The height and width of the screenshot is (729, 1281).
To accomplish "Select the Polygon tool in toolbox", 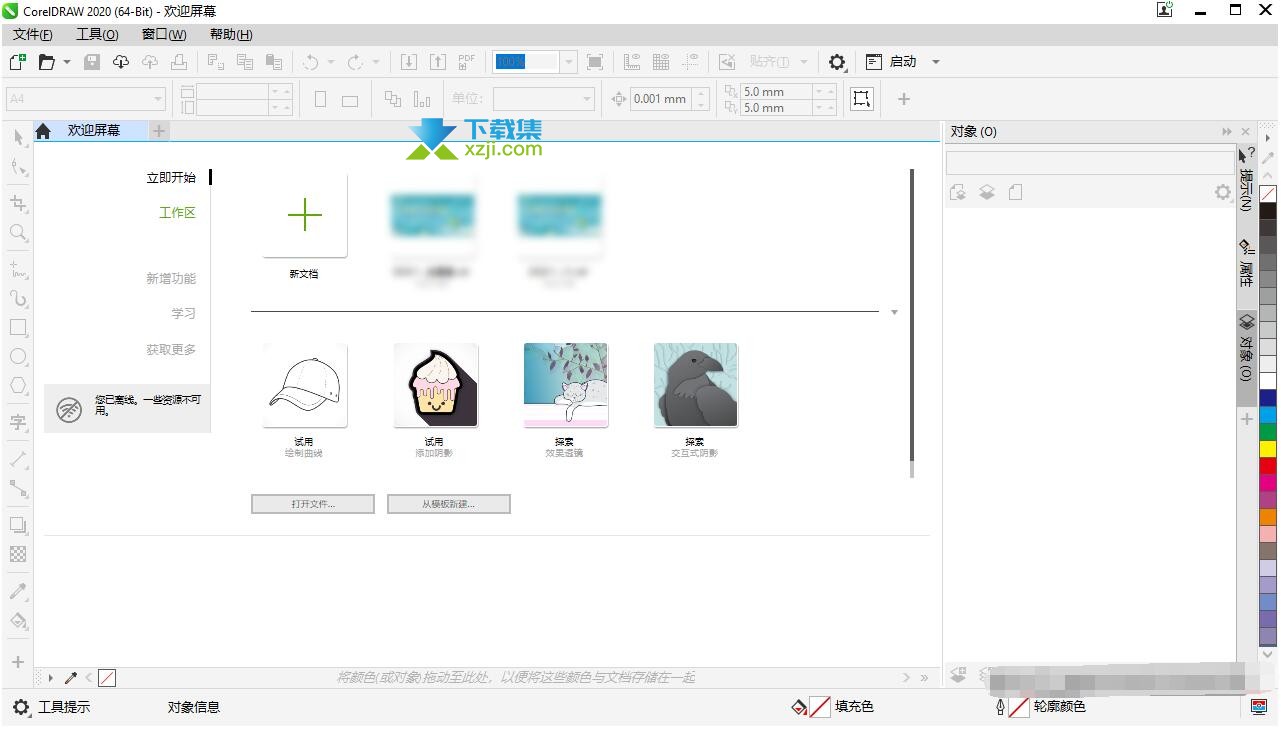I will pyautogui.click(x=18, y=385).
